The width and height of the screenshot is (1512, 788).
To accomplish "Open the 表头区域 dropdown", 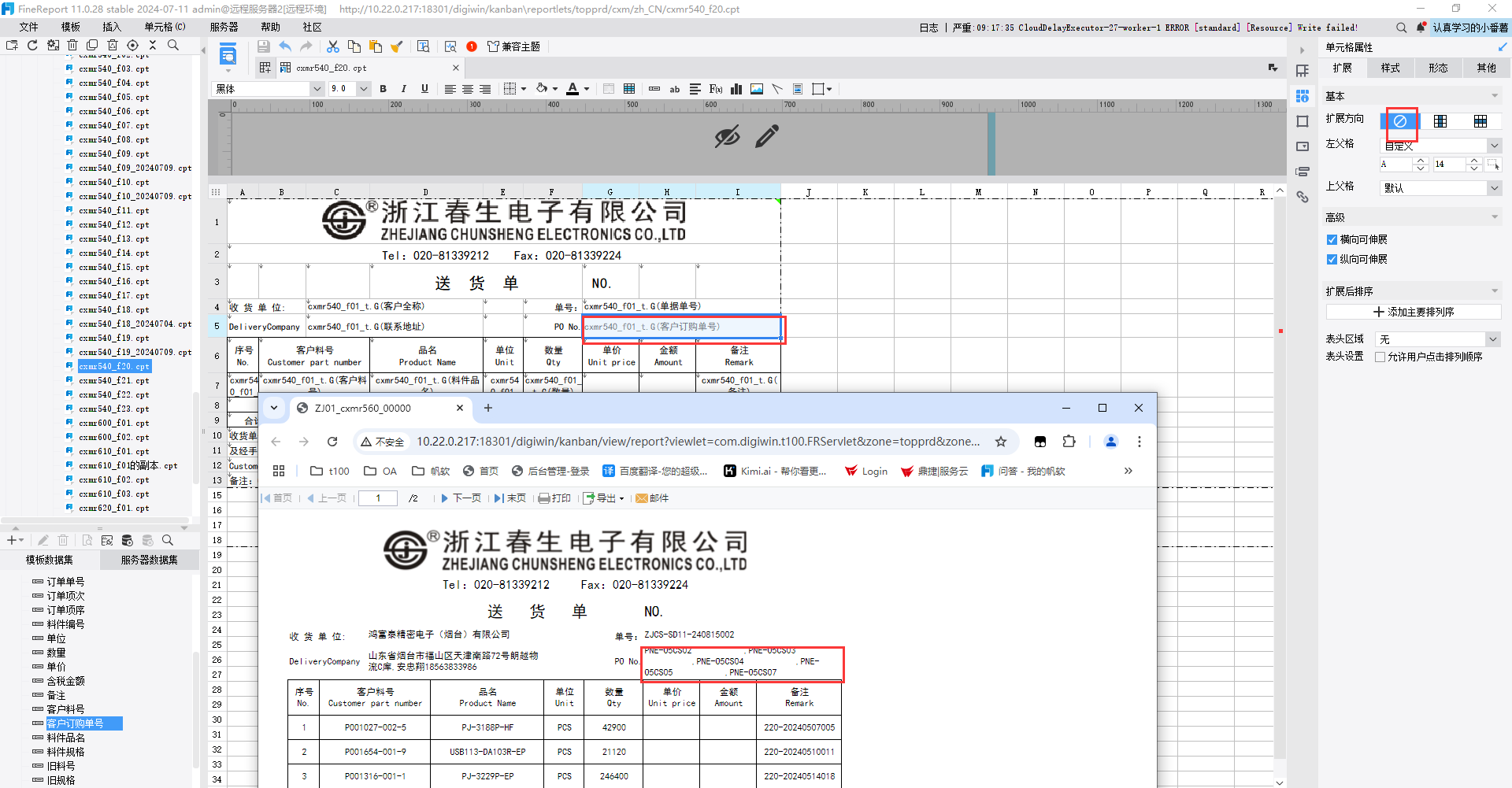I will click(x=1437, y=339).
